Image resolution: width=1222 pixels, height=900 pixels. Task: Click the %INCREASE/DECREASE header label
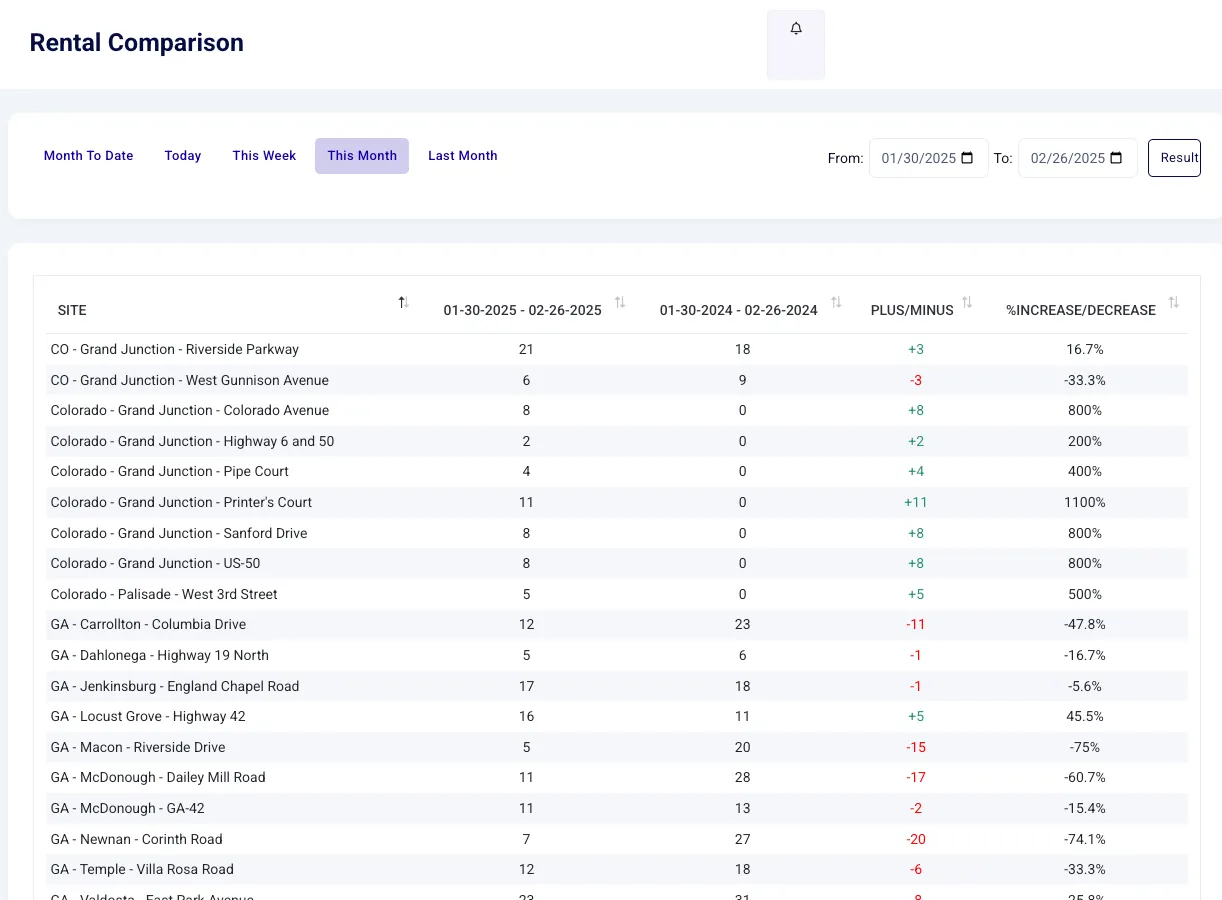pyautogui.click(x=1081, y=310)
